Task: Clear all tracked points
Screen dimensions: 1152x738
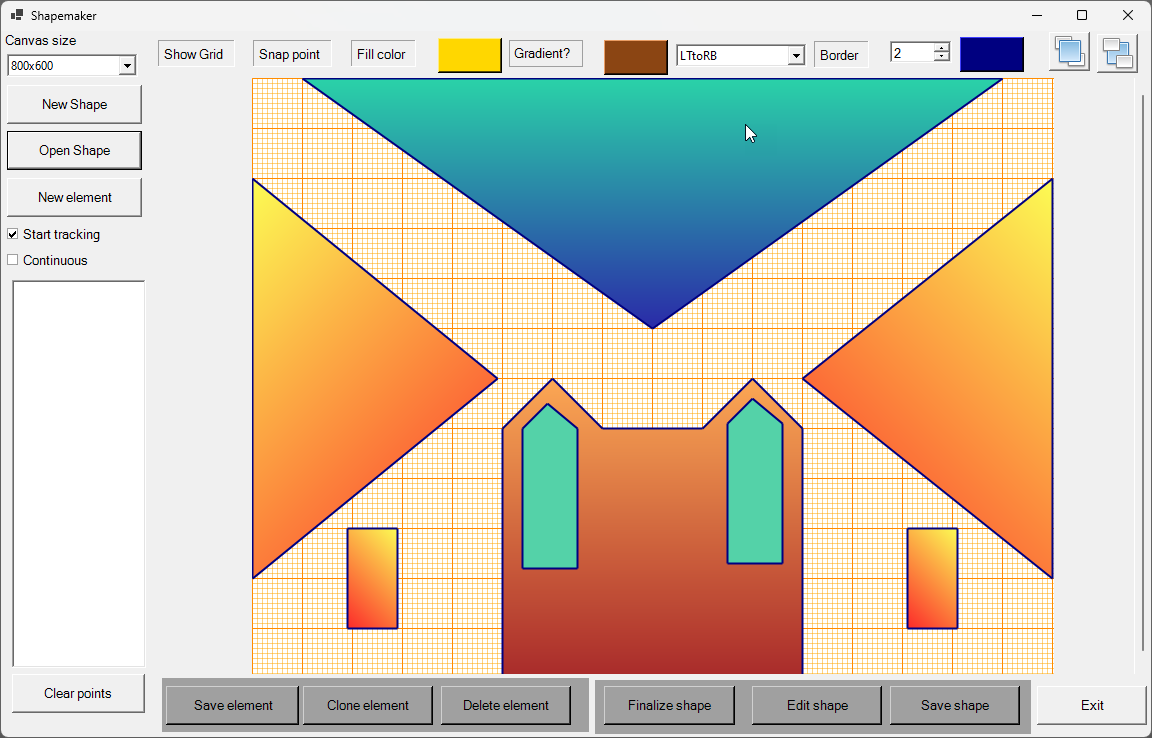Action: [x=78, y=692]
